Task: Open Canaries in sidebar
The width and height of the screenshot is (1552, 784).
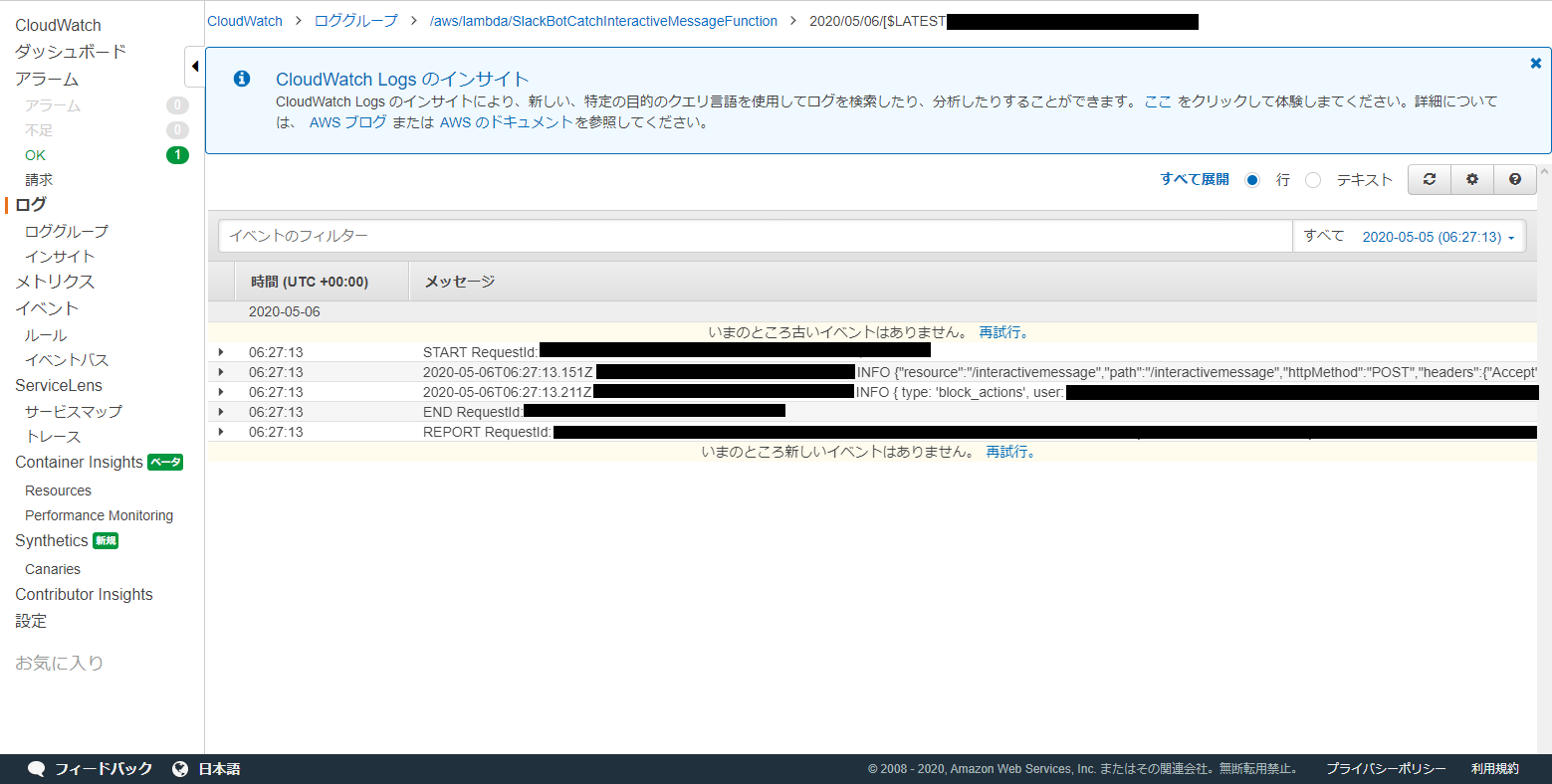Action: pyautogui.click(x=53, y=569)
